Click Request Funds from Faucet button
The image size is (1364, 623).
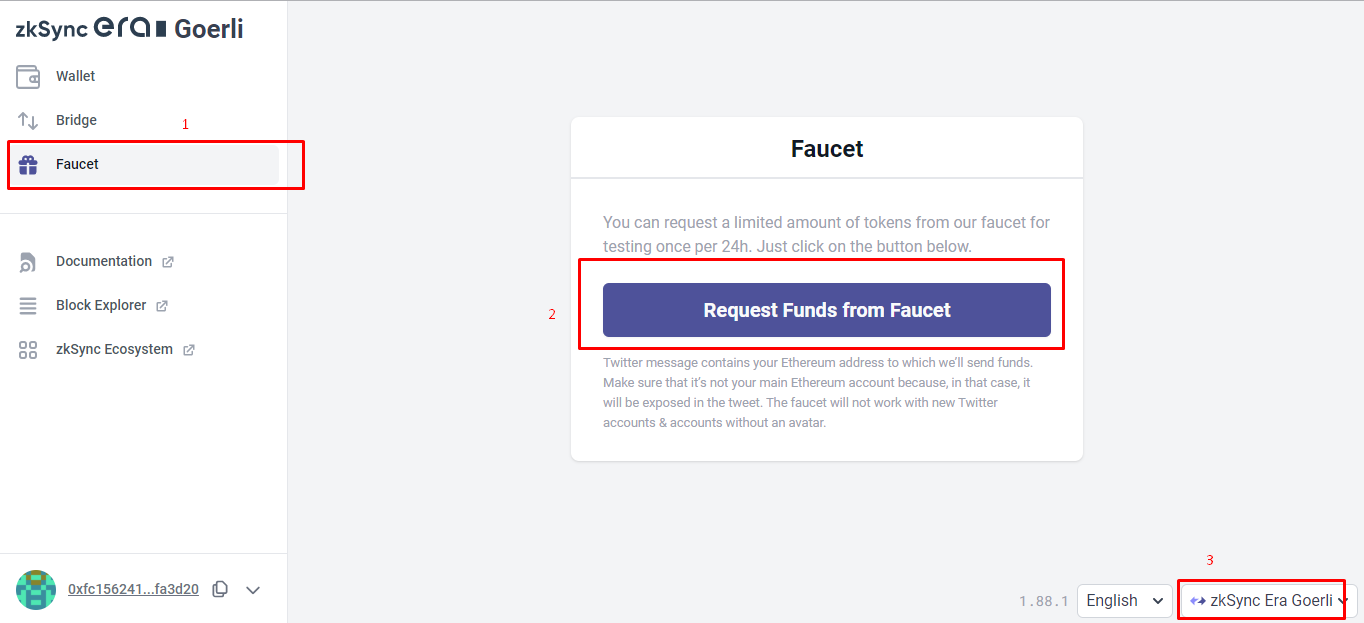pos(827,310)
